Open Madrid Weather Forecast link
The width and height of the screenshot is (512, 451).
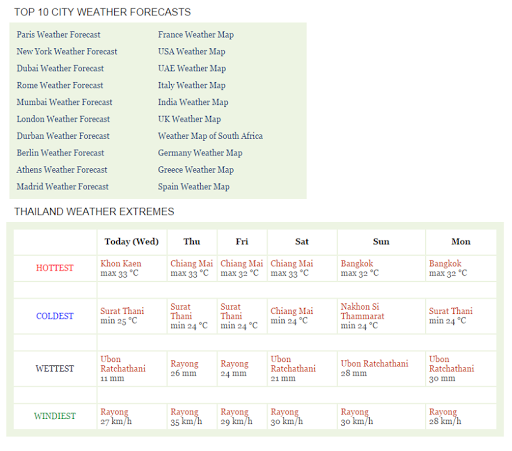pos(62,187)
